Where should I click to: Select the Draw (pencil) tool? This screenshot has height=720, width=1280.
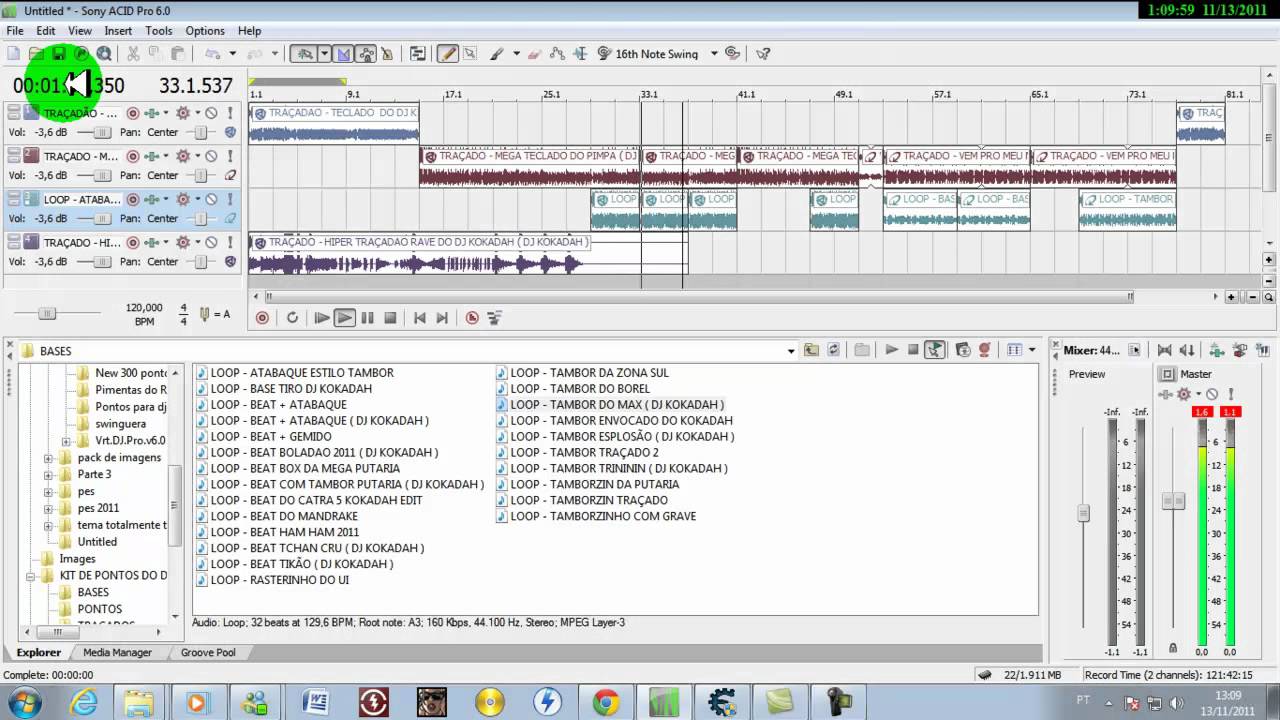coord(447,54)
